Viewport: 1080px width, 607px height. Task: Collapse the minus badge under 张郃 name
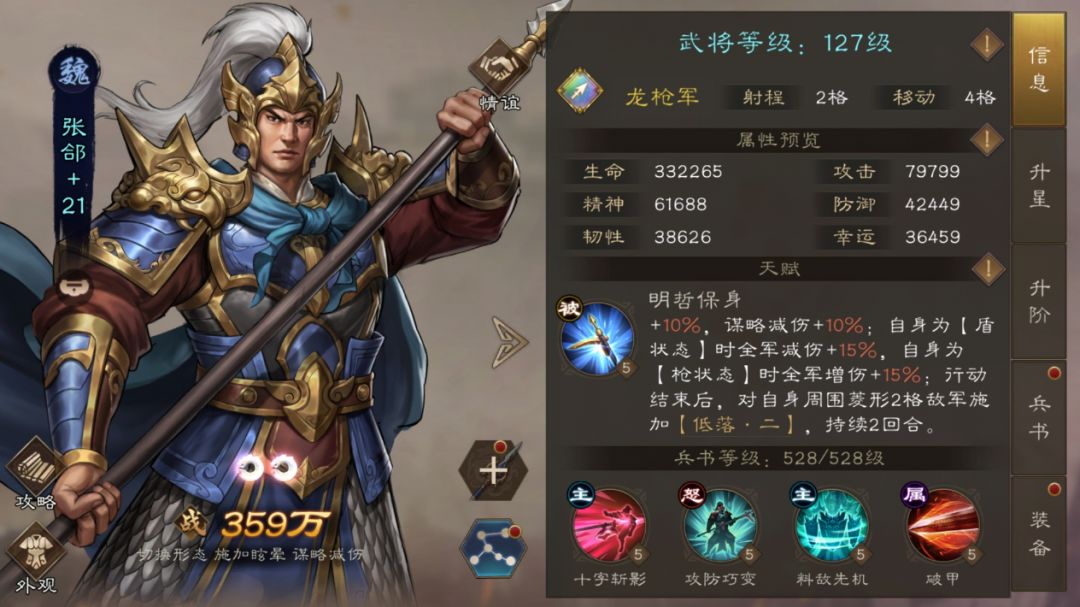(x=74, y=286)
